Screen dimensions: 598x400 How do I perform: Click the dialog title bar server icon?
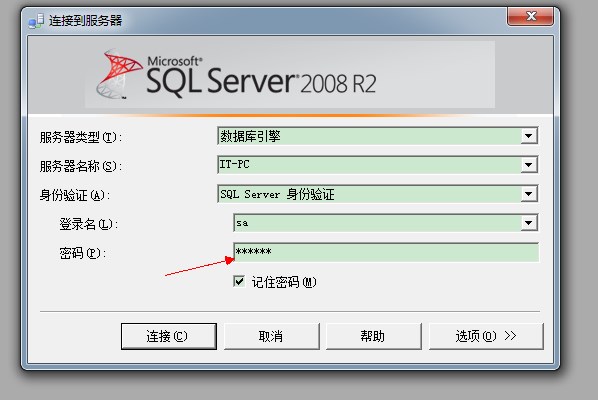pyautogui.click(x=37, y=21)
